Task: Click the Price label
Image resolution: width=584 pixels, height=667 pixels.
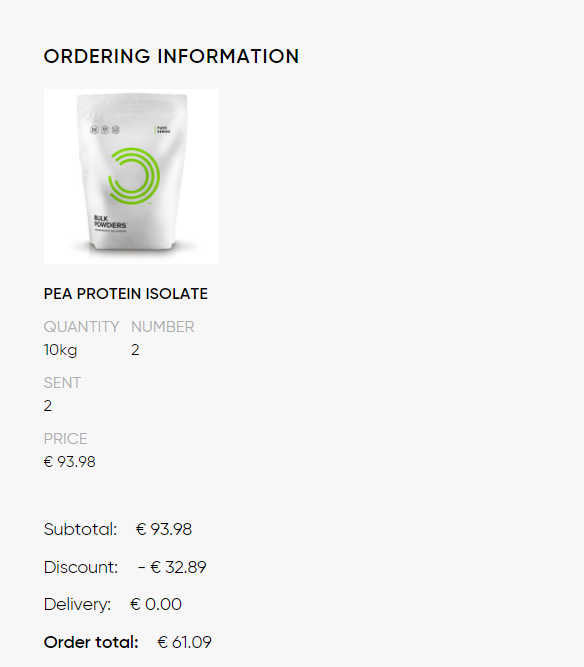Action: tap(66, 439)
